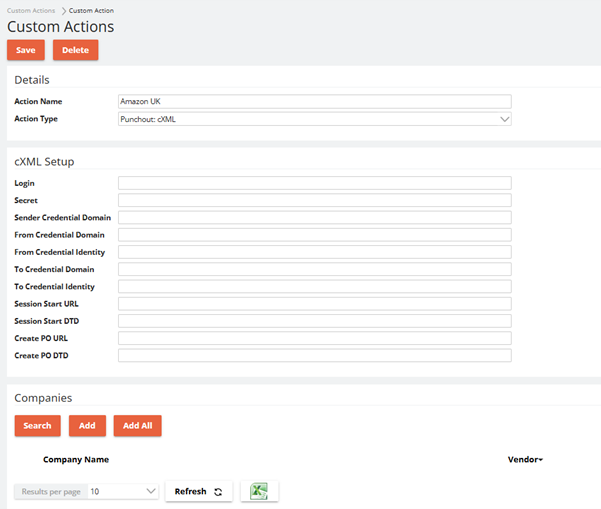Click the Add company button
601x509 pixels.
point(87,425)
